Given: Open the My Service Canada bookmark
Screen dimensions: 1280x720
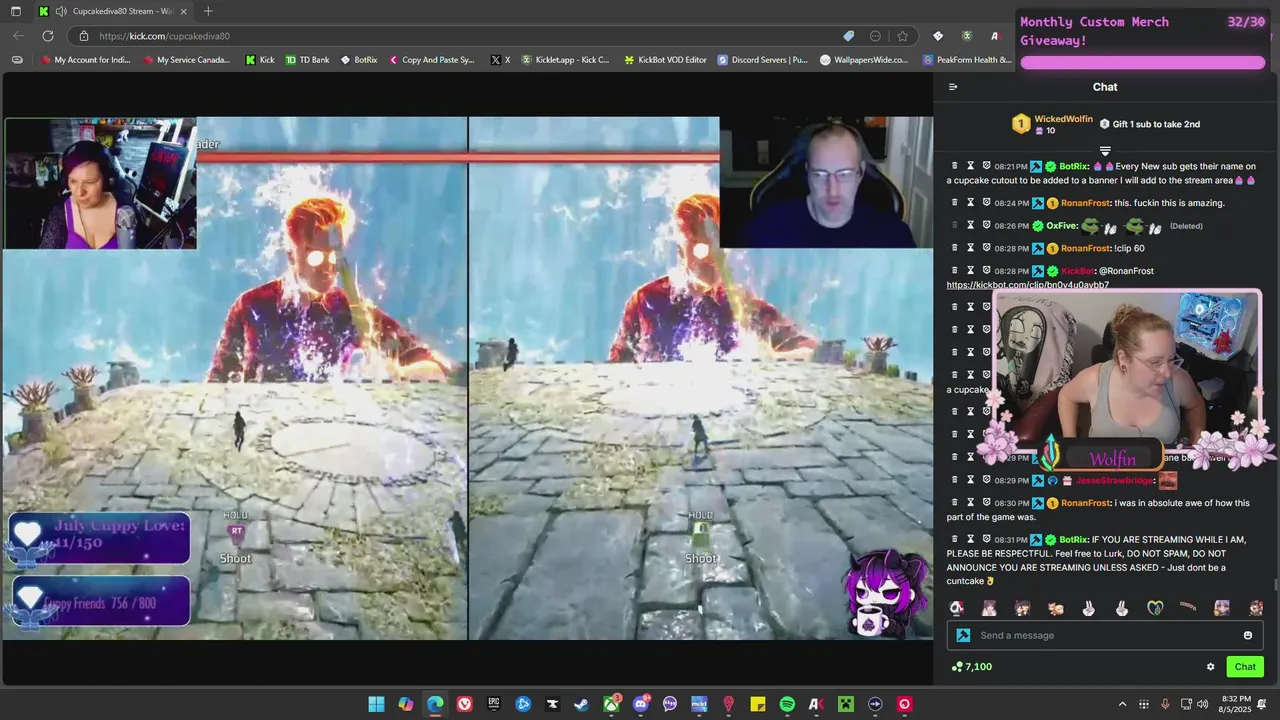Looking at the screenshot, I should click(186, 60).
